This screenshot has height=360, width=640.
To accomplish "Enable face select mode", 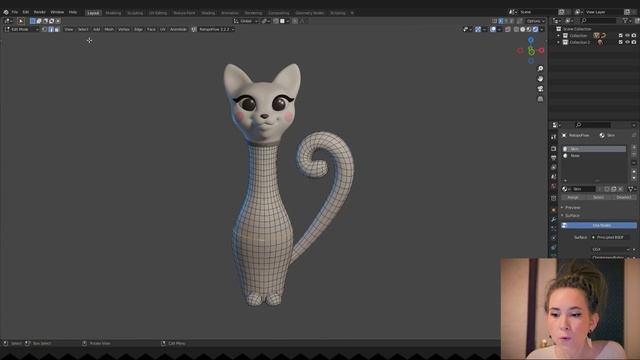I will pos(57,29).
